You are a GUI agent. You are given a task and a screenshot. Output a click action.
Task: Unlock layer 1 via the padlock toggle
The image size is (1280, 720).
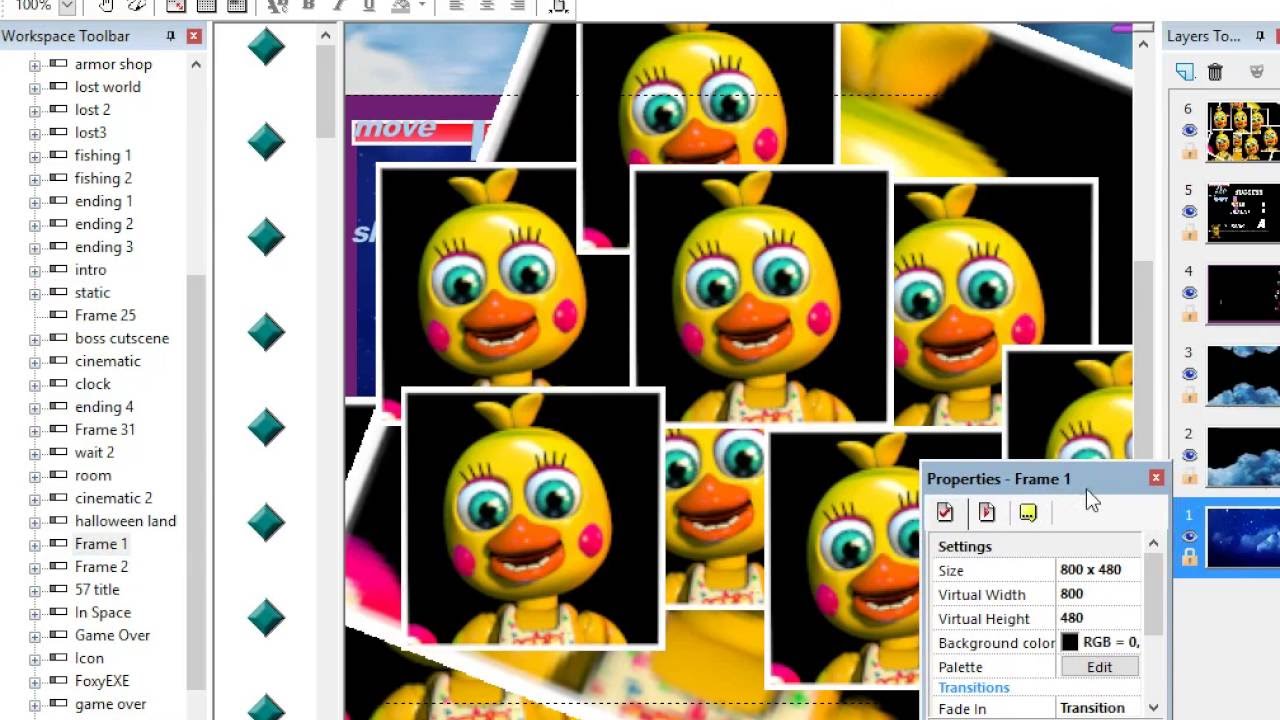1189,555
